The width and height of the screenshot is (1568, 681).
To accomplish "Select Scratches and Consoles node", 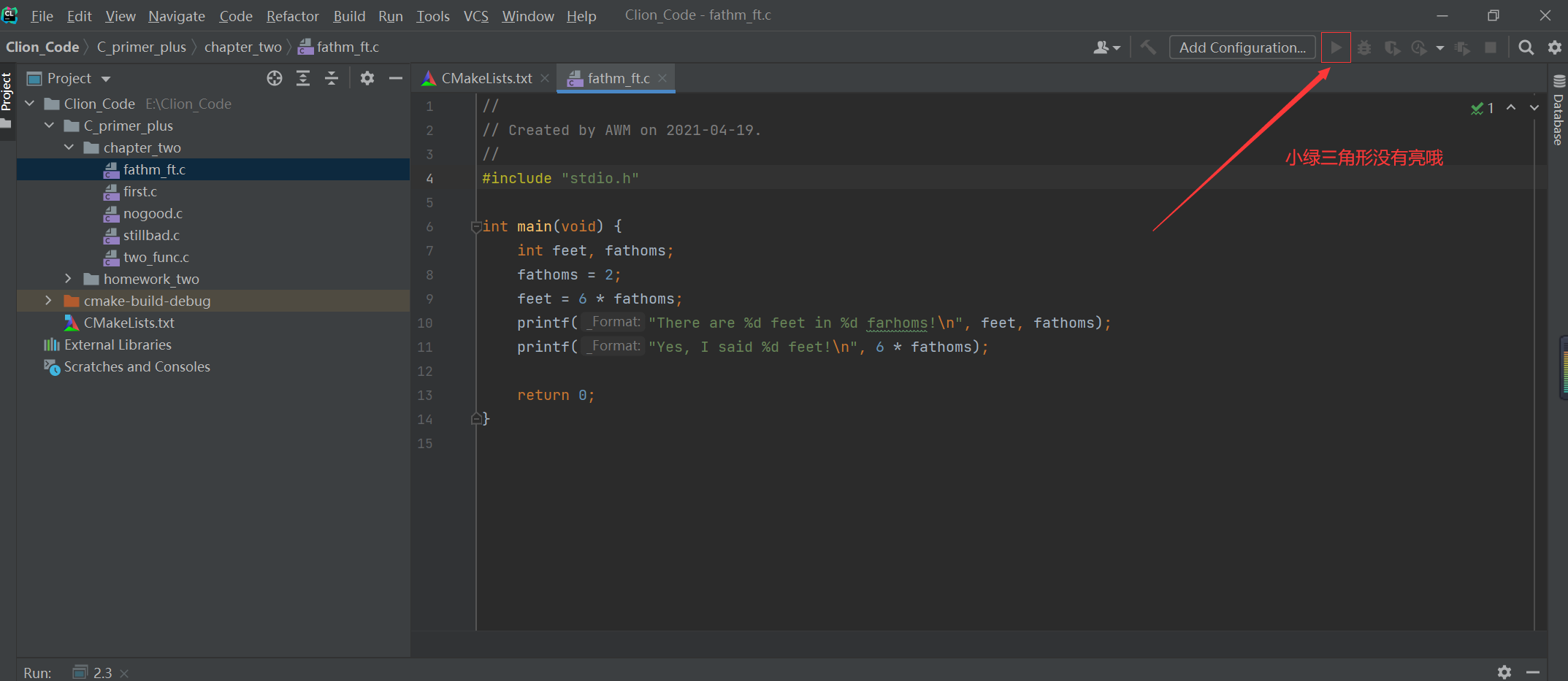I will click(137, 366).
